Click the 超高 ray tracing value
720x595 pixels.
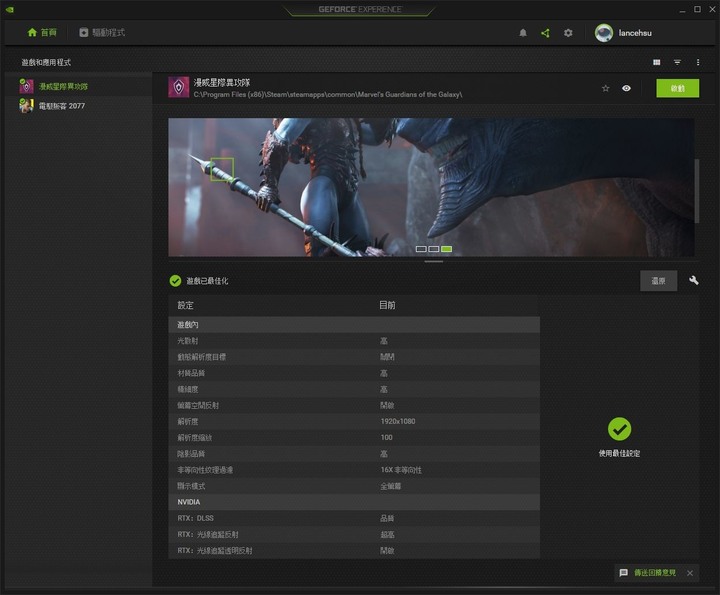tap(387, 534)
